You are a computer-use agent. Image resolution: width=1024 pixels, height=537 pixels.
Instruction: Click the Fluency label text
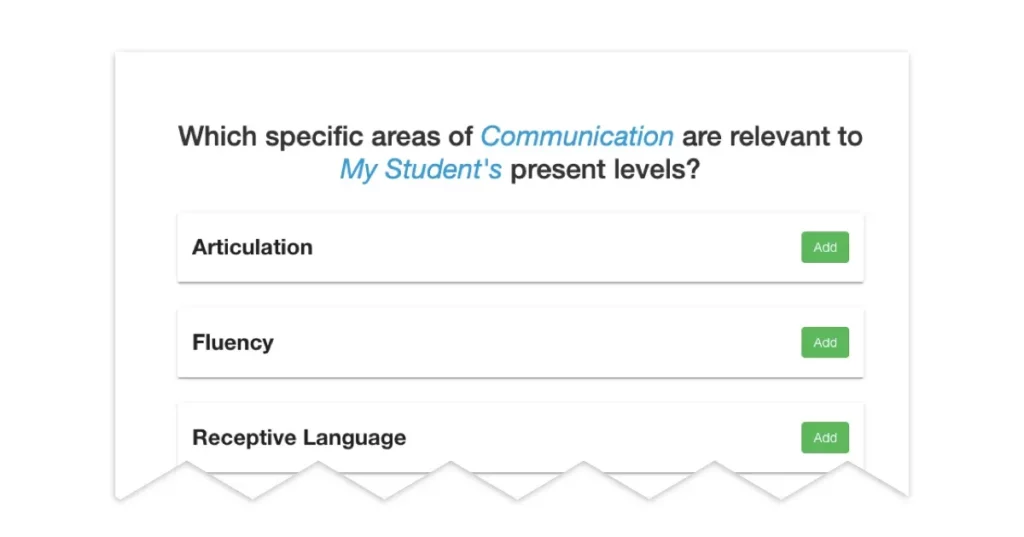pos(232,342)
